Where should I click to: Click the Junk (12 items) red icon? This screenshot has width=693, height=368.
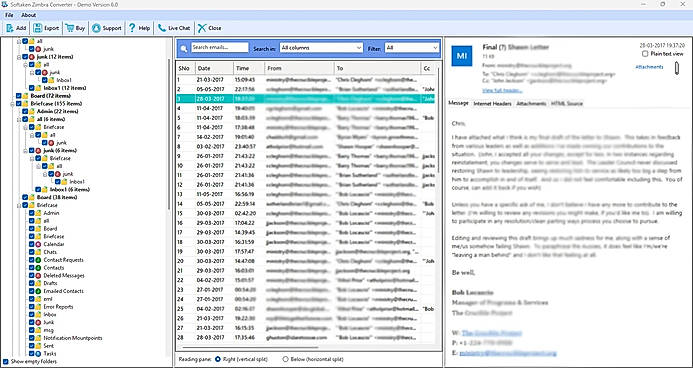click(x=32, y=57)
